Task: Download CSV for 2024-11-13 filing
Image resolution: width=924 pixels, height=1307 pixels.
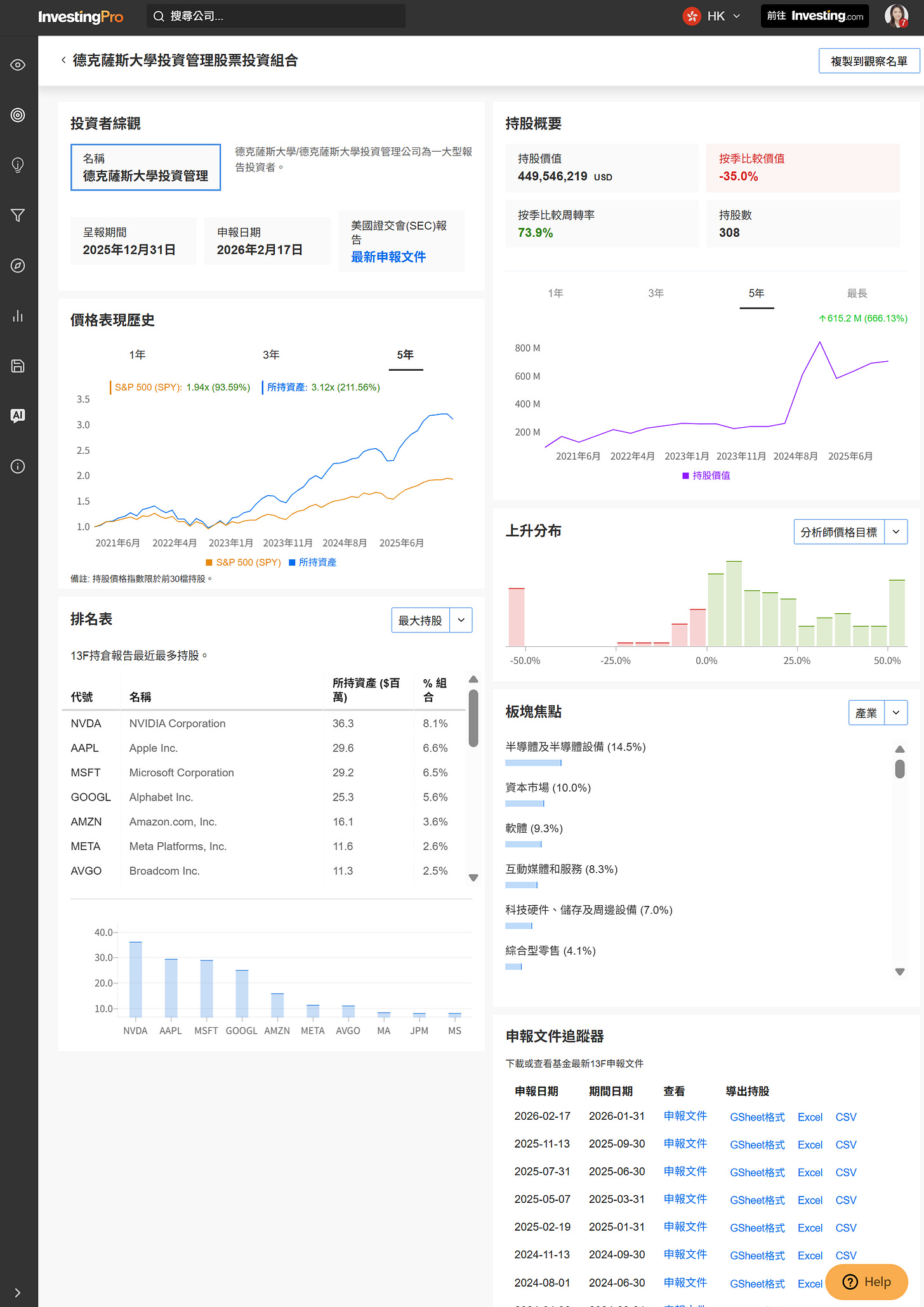Action: pos(846,1256)
